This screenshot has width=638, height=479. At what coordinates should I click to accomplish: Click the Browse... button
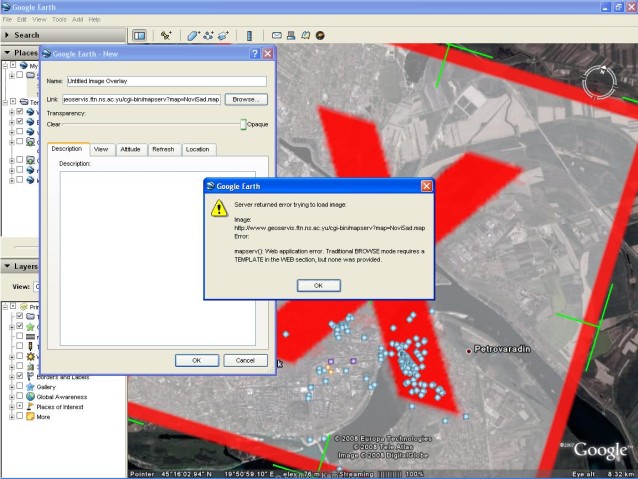[x=245, y=100]
